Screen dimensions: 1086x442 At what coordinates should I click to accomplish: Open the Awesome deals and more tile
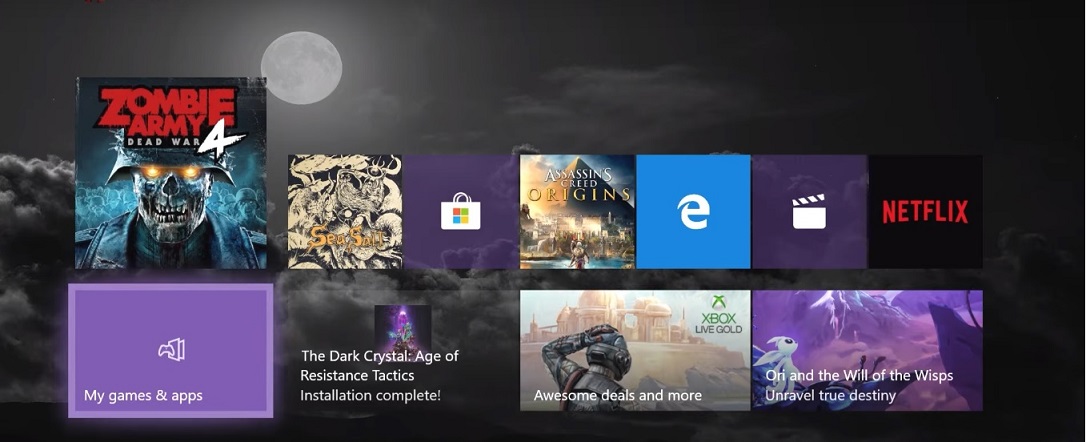[x=635, y=351]
